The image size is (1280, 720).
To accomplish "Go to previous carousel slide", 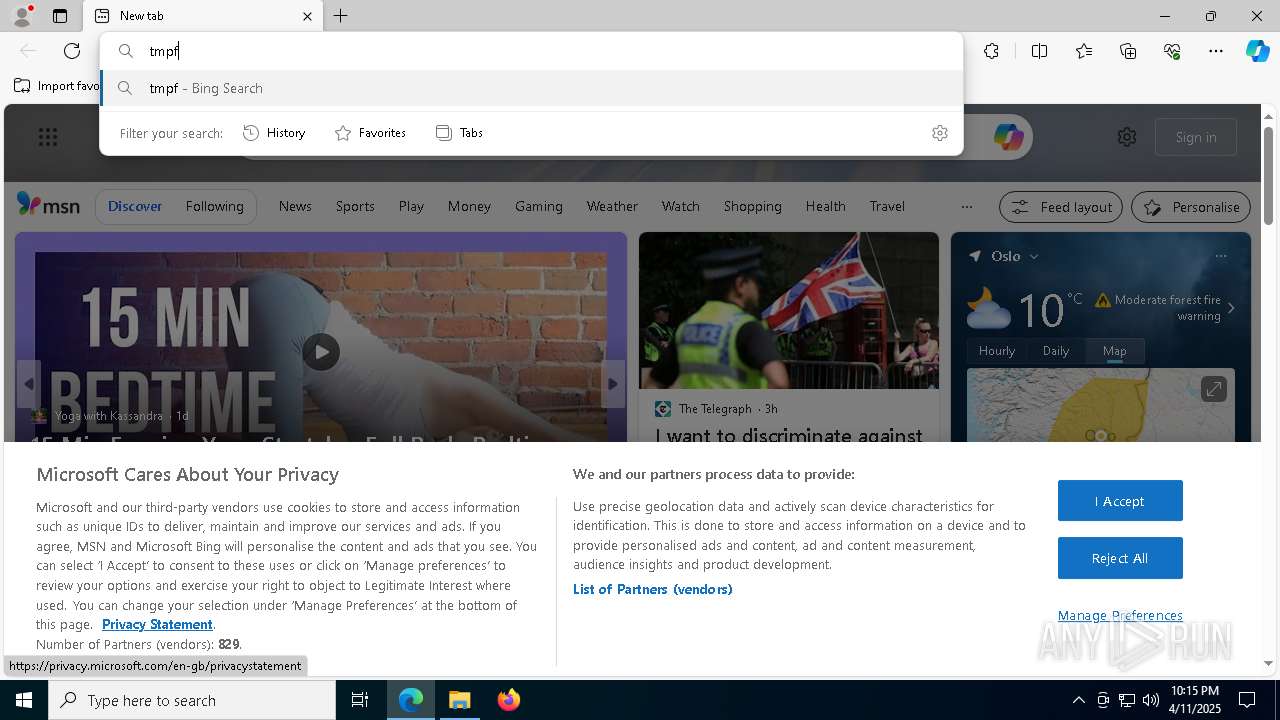I will click(x=29, y=384).
